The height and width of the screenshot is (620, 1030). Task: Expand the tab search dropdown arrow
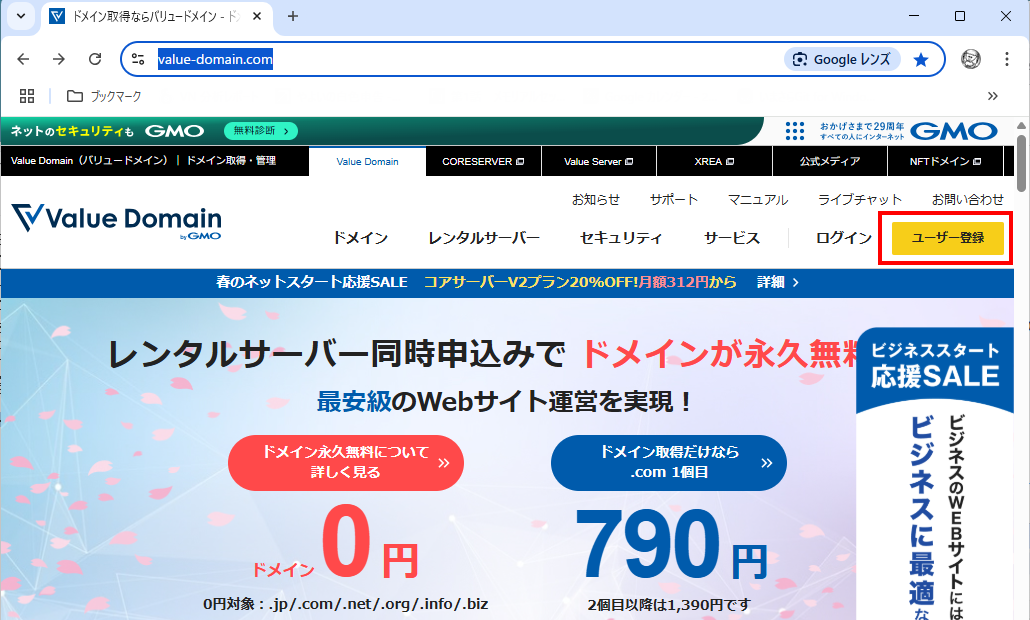(20, 16)
